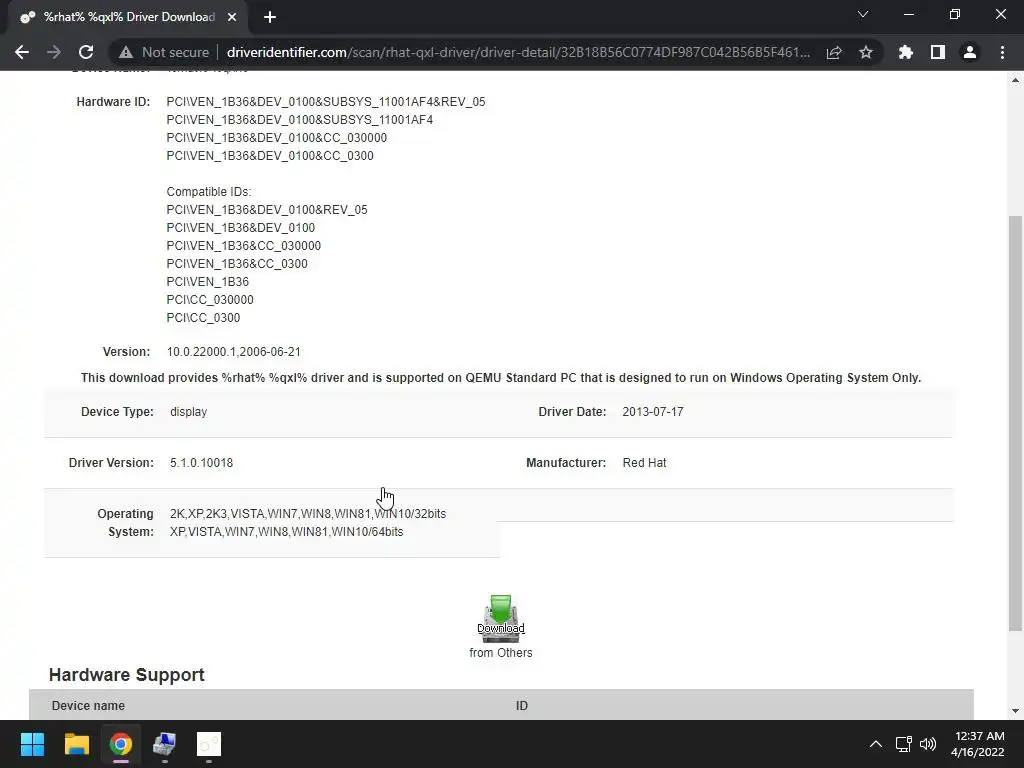Image resolution: width=1024 pixels, height=768 pixels.
Task: Open the Extensions puzzle icon
Action: (x=906, y=52)
